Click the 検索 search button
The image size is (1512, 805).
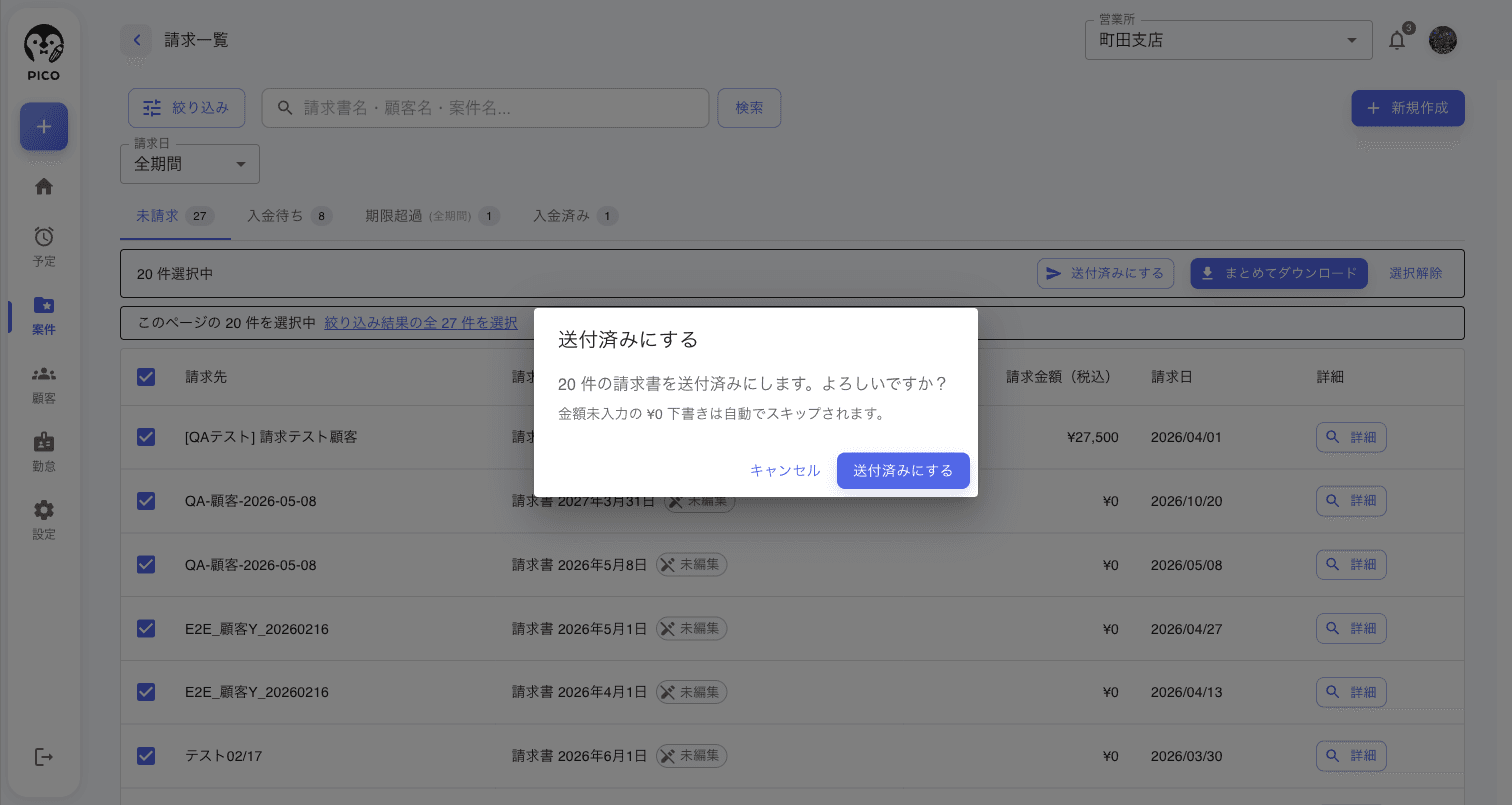[749, 108]
